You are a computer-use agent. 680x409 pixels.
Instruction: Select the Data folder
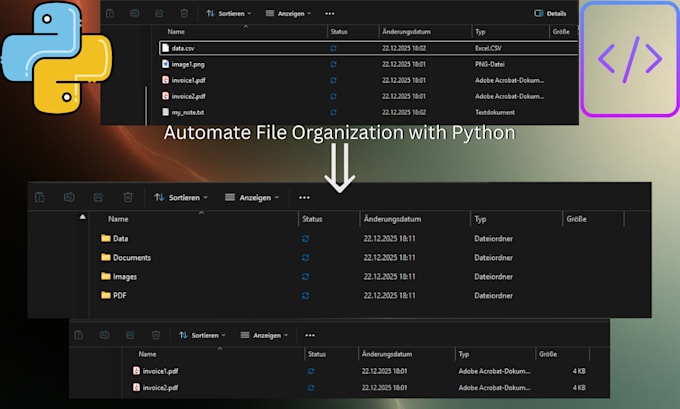click(x=120, y=239)
